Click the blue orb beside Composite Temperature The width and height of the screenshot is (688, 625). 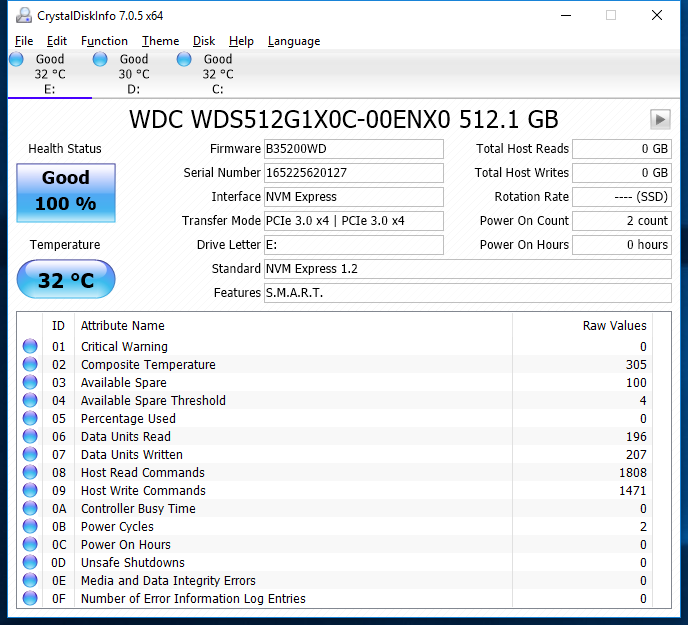(x=30, y=365)
